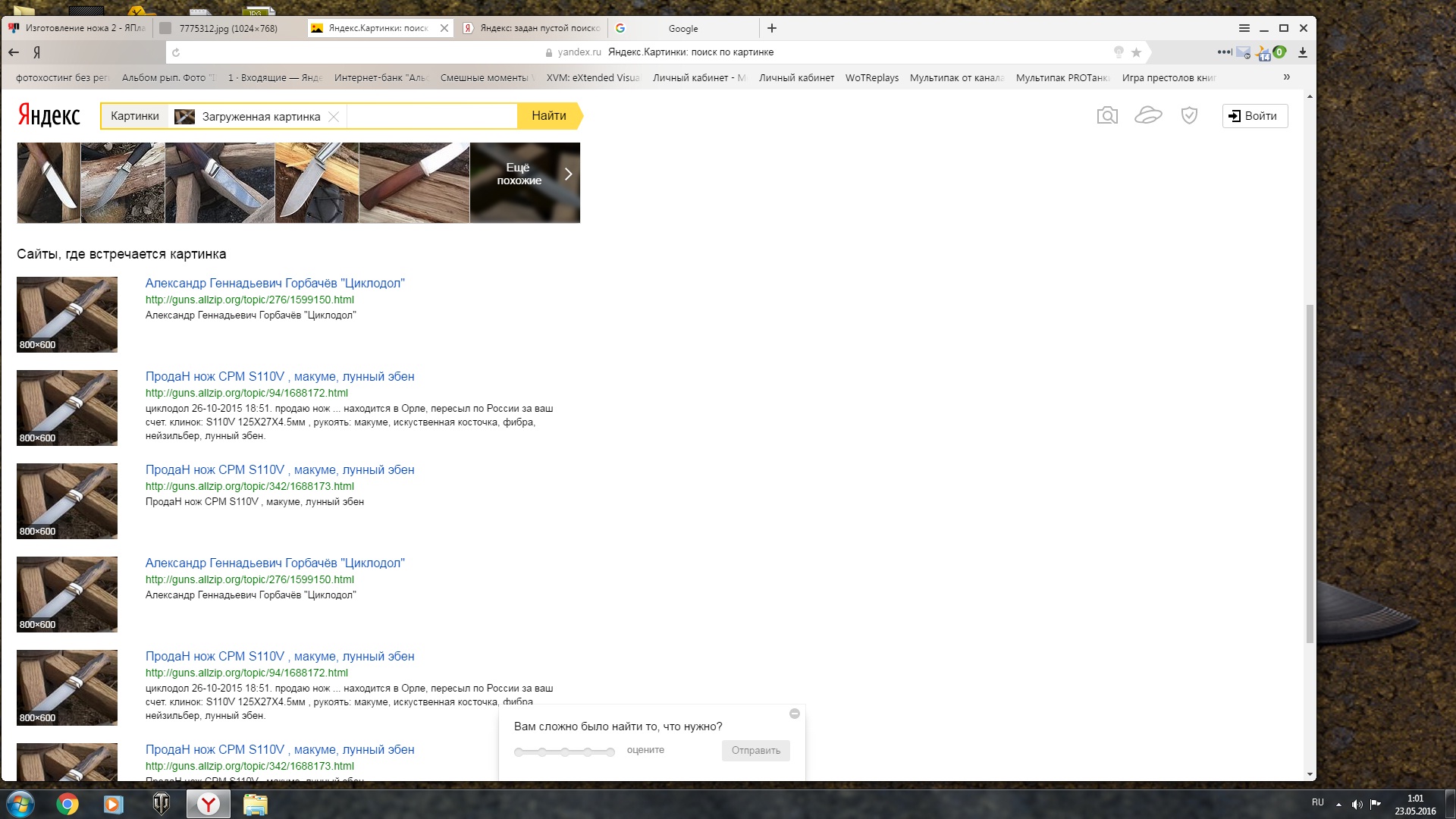Click the family filter shield icon
Viewport: 1456px width, 819px height.
(x=1189, y=115)
